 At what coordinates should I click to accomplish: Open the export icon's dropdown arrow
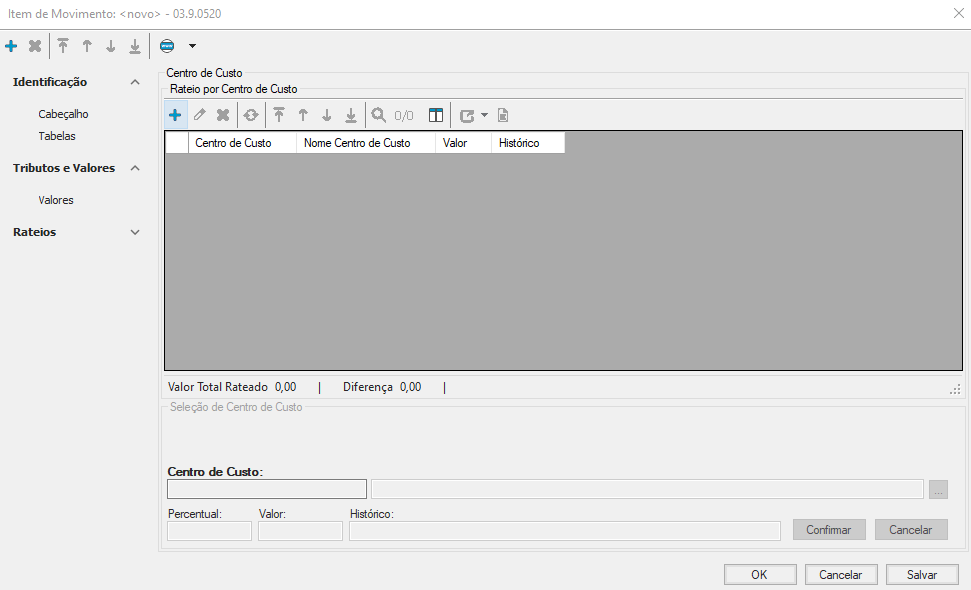coord(484,115)
